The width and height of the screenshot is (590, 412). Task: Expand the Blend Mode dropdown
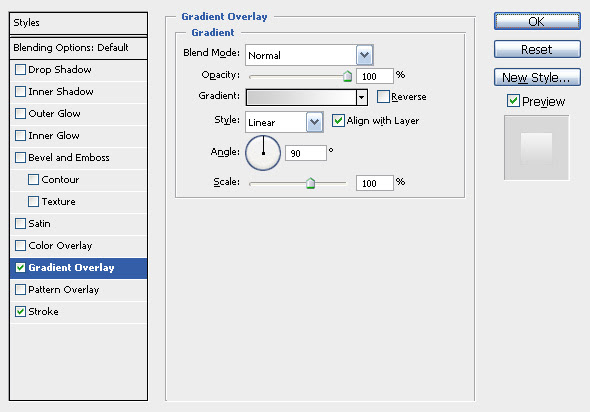[x=364, y=55]
